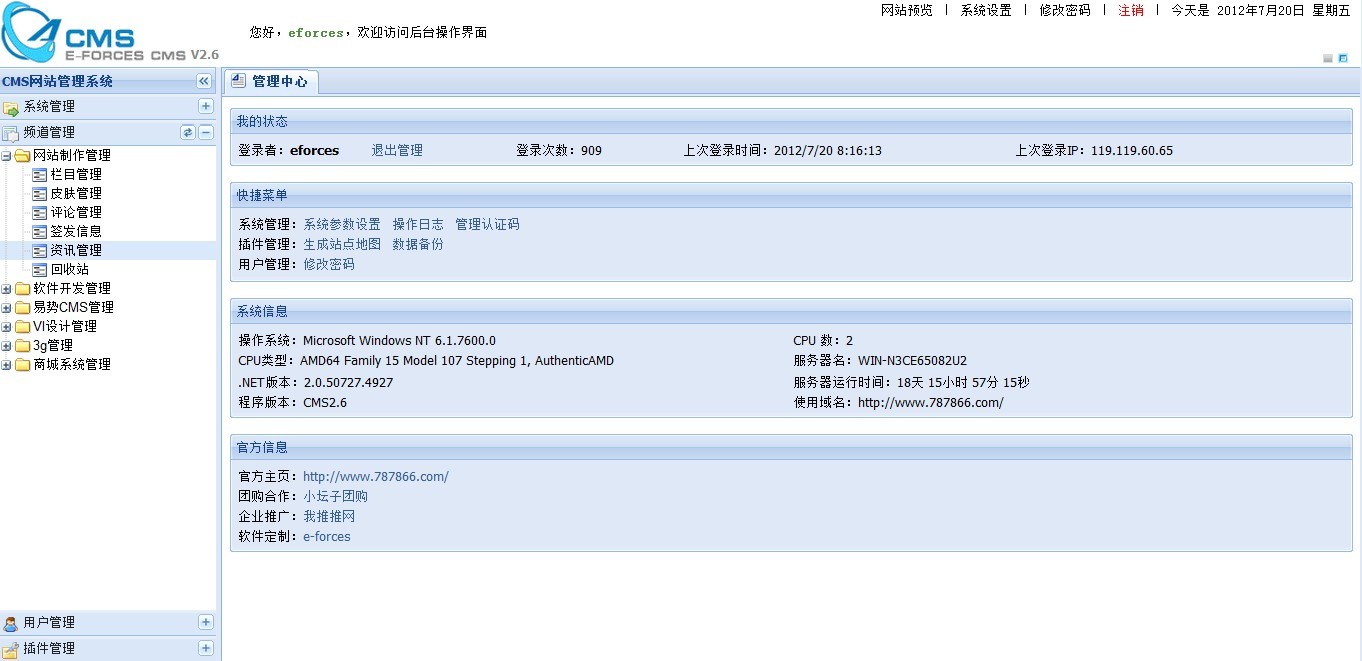The image size is (1362, 661).
Task: Click the 插件管理 plugin icon at bottom sidebar
Action: coord(12,648)
